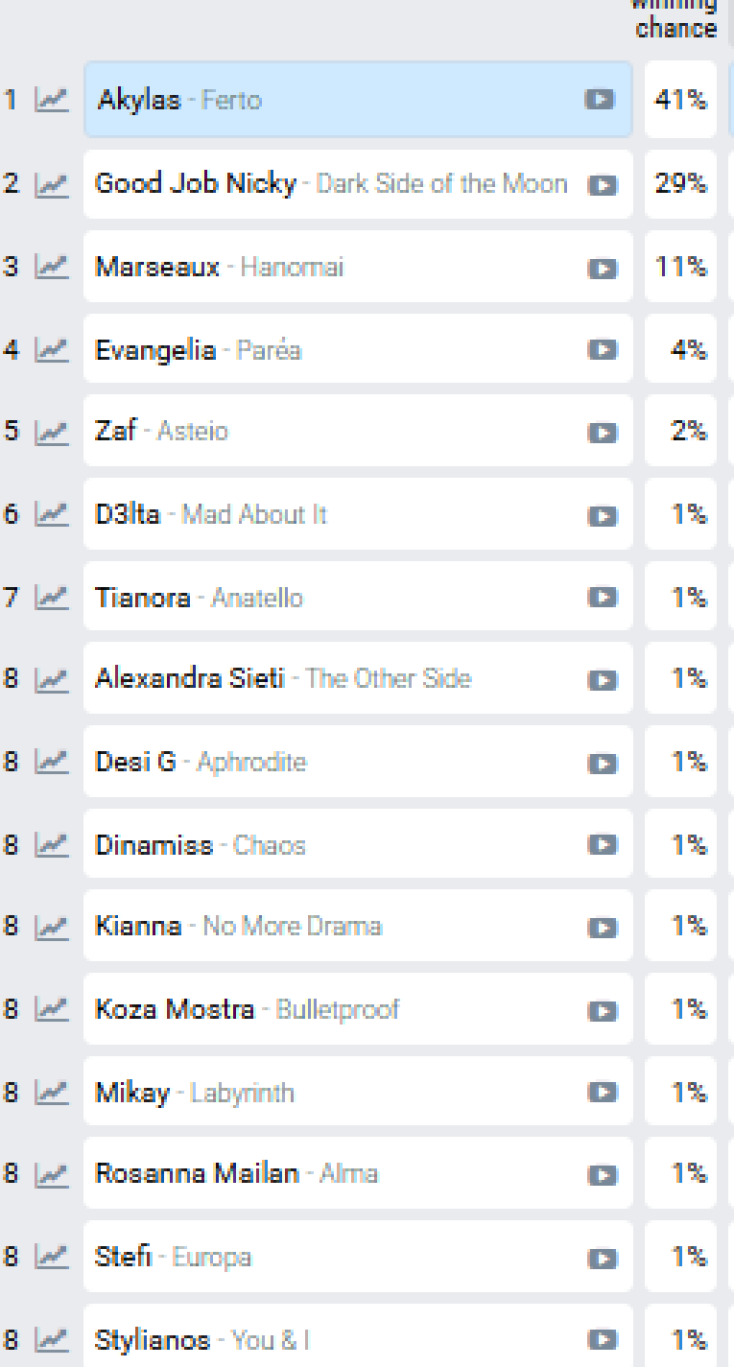Click Akylas 41% winning chance cell
This screenshot has height=1367, width=734.
680,99
